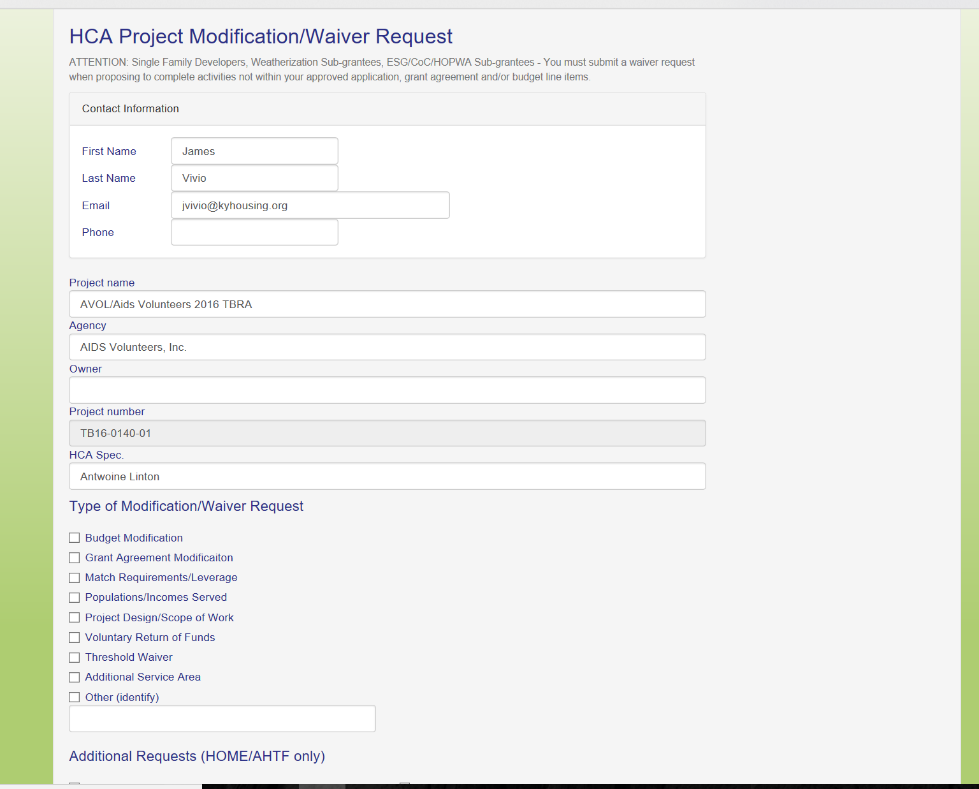Check the Match Requirements/Leverage option
Image resolution: width=979 pixels, height=789 pixels.
(74, 578)
